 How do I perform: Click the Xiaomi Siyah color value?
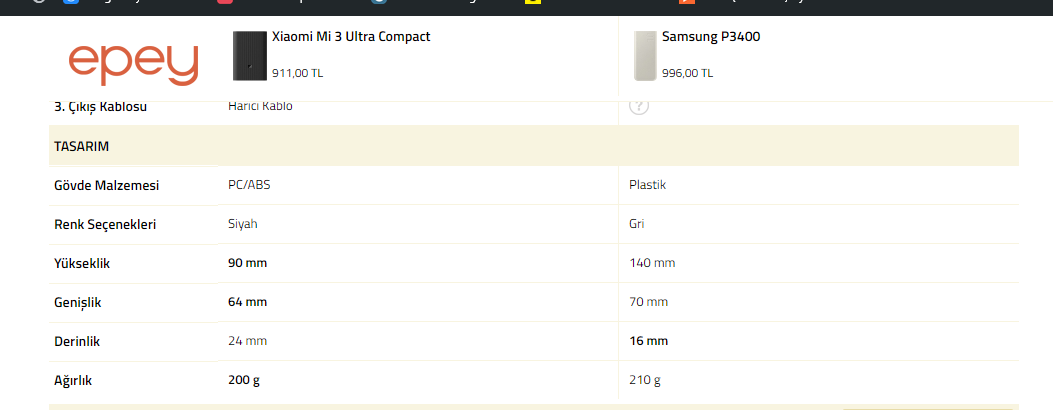coord(243,224)
